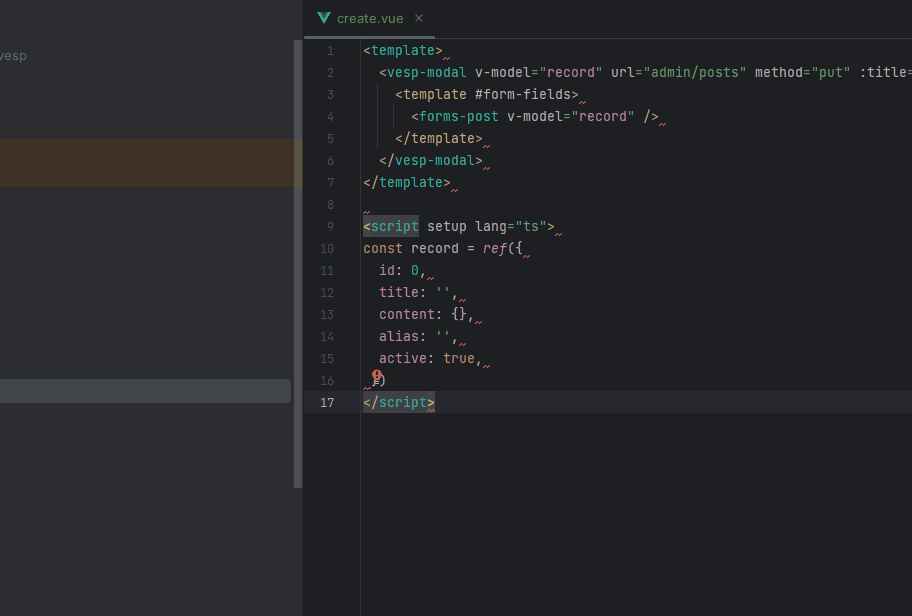Click the closing </script> tag

(398, 403)
